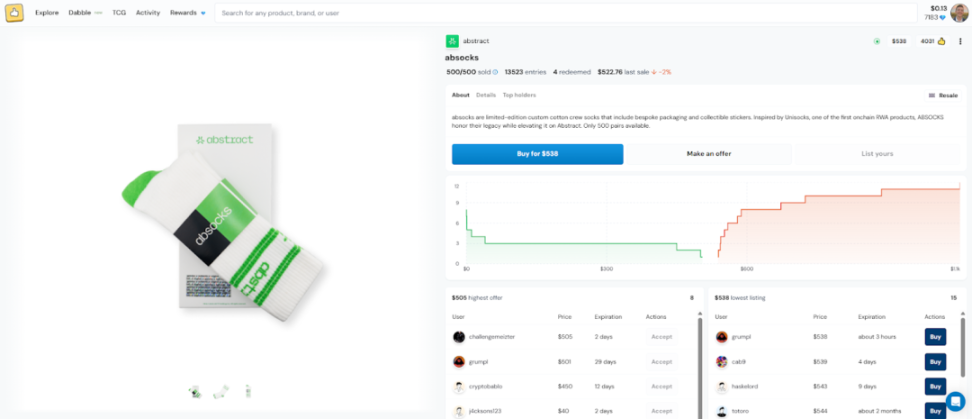Click grumpl's avatar in the listings table

point(722,337)
